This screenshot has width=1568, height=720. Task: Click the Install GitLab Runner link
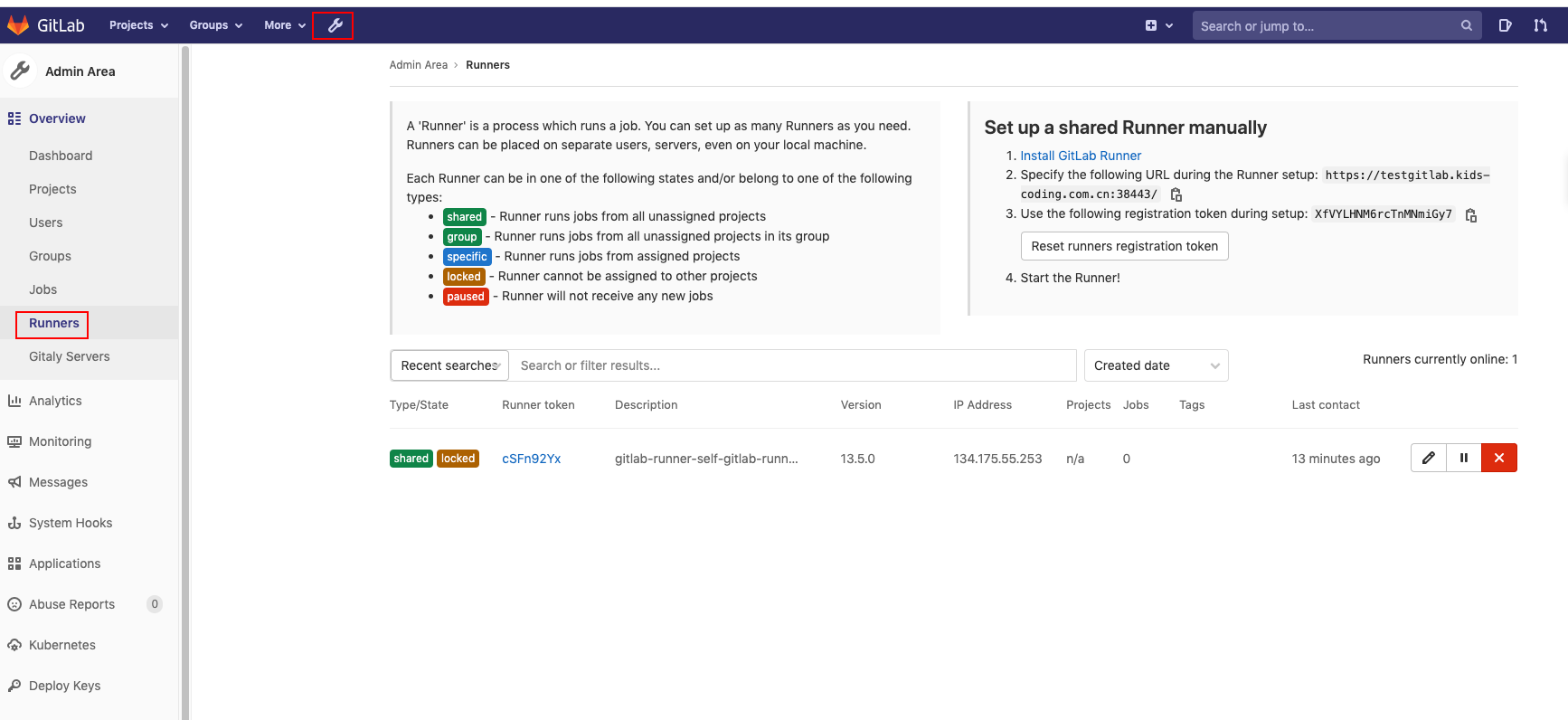click(x=1081, y=156)
